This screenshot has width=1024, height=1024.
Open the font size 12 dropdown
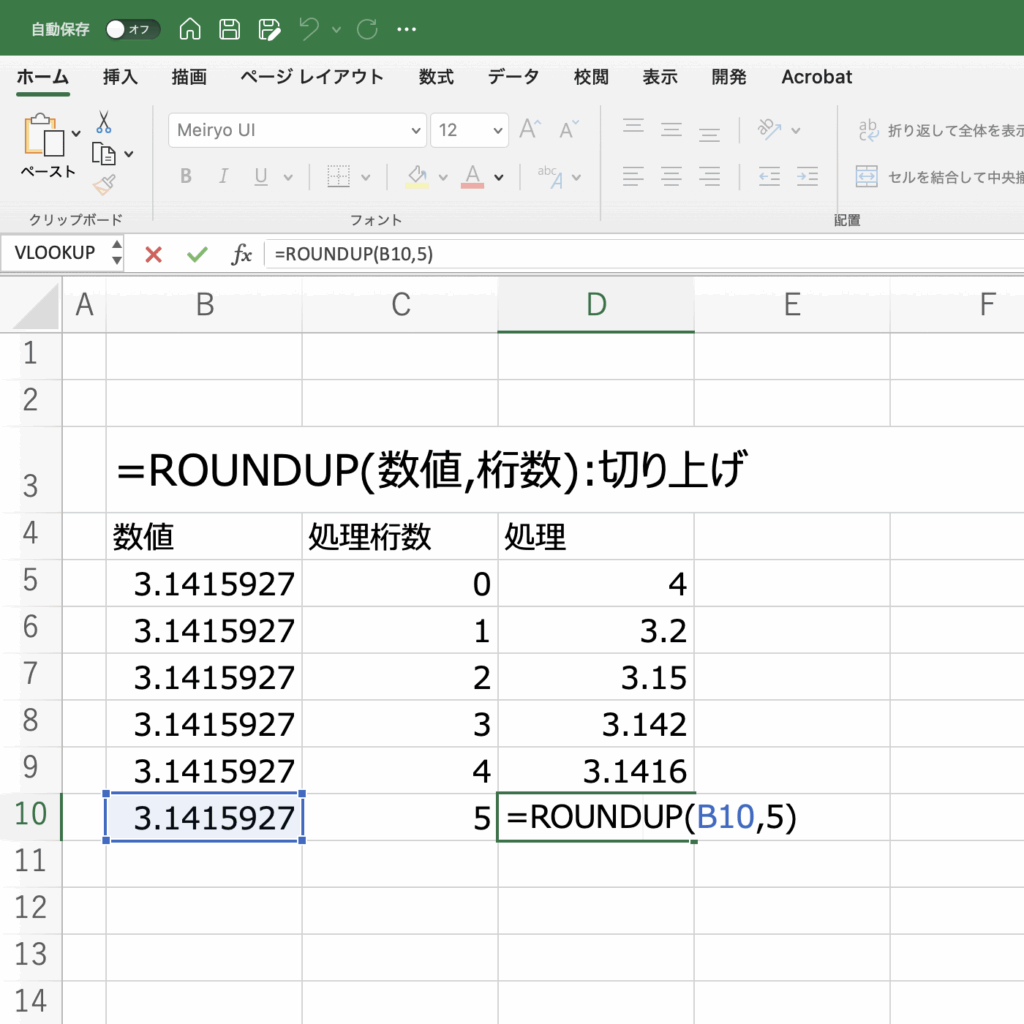[498, 130]
